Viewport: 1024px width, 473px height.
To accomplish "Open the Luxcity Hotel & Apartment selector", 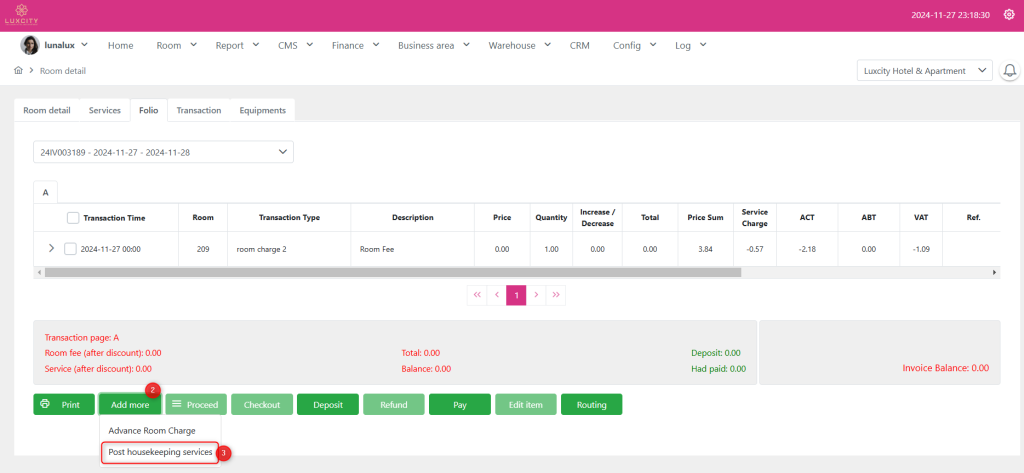I will (924, 71).
